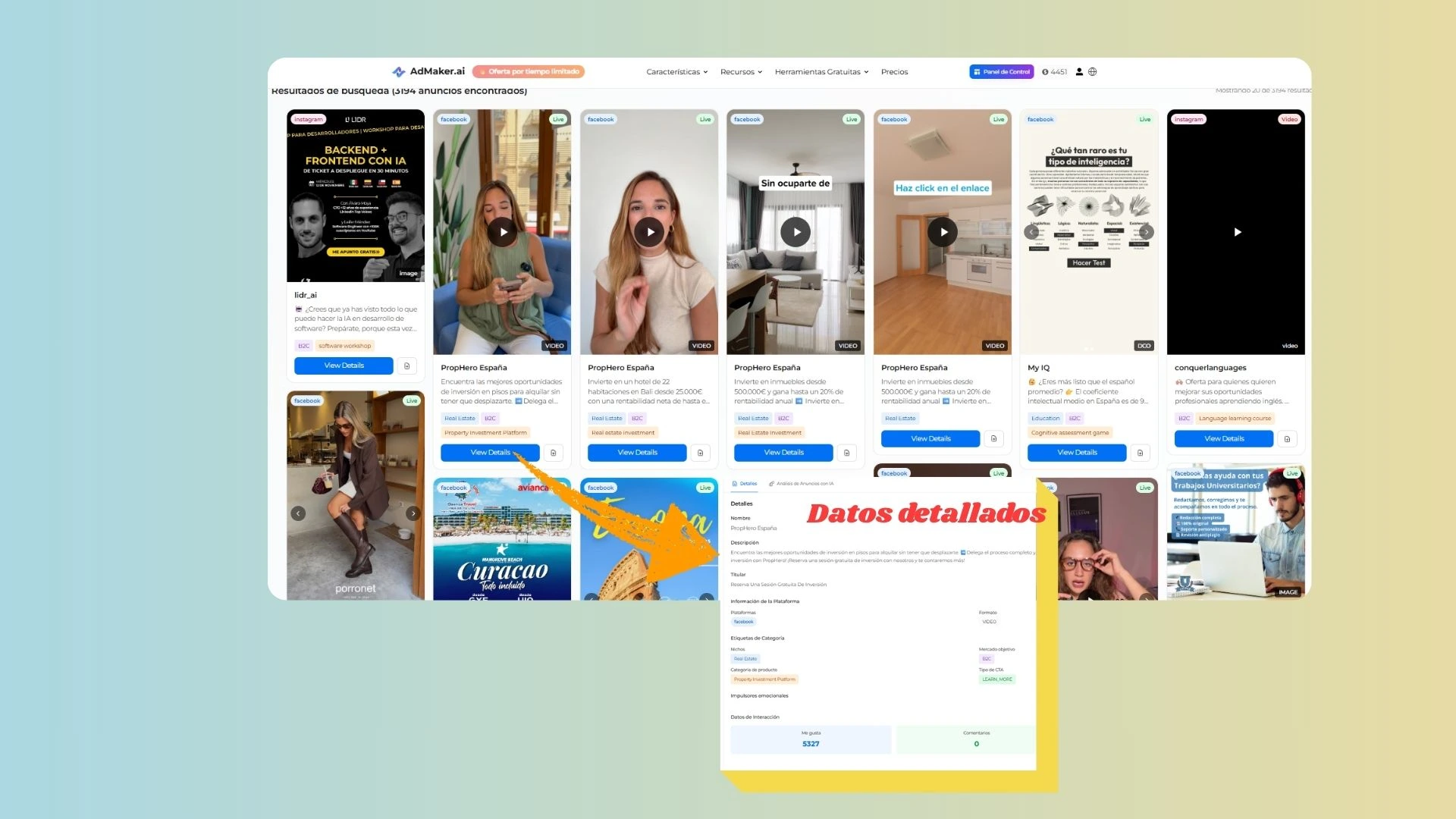Expand the Herramientas Gratuitas dropdown
This screenshot has width=1456, height=819.
[x=821, y=71]
